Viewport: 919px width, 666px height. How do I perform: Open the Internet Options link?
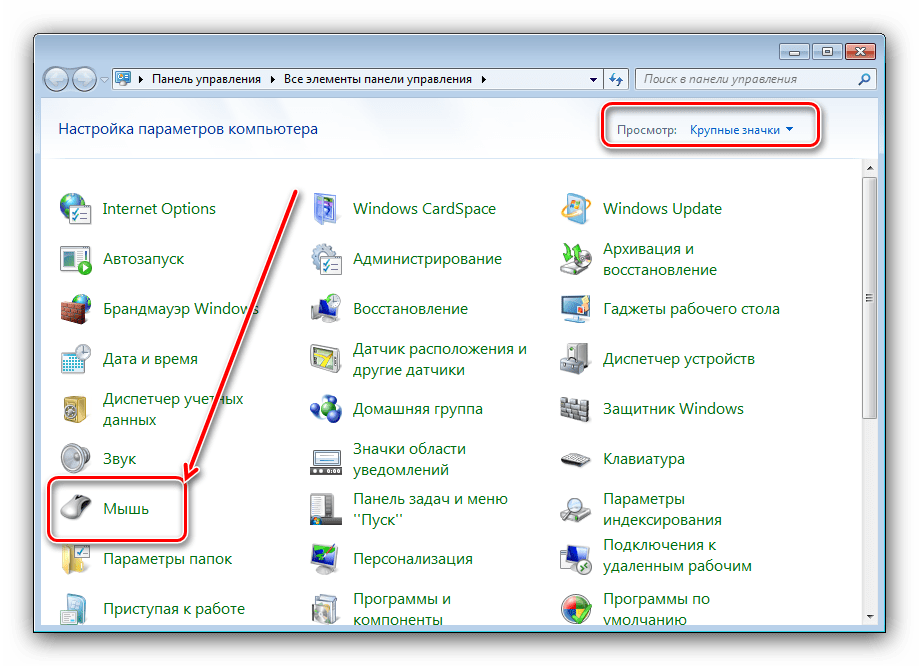(x=159, y=209)
